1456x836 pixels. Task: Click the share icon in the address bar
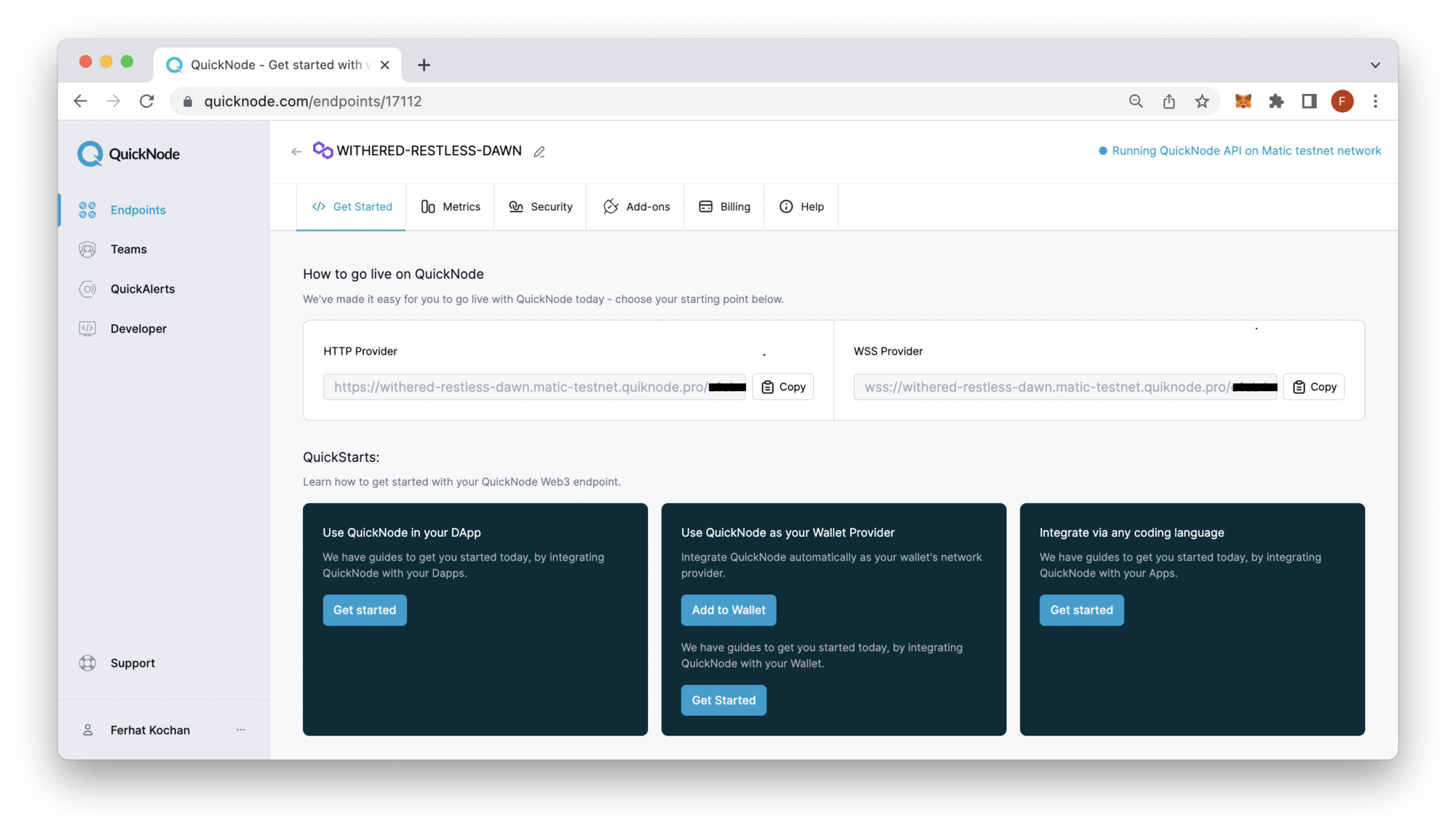tap(1168, 101)
